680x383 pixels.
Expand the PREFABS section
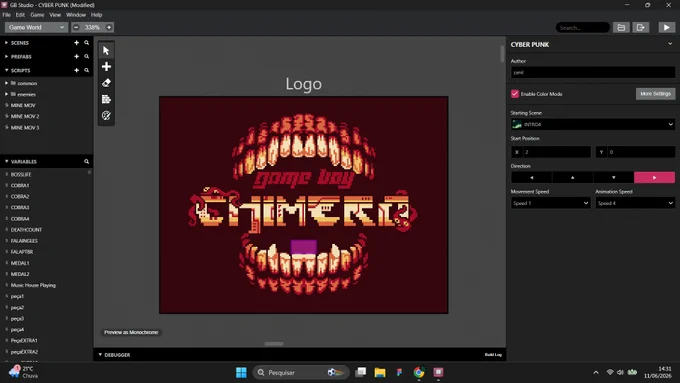7,56
